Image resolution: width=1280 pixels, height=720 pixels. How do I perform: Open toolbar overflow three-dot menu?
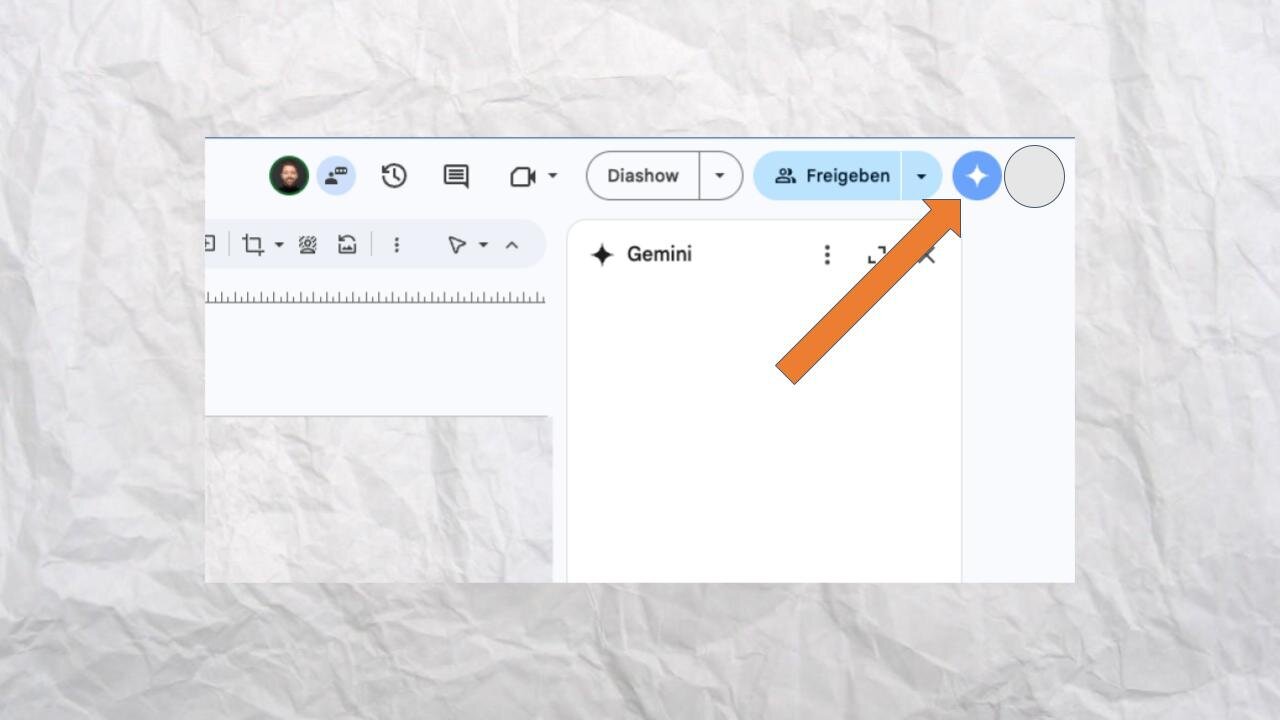pyautogui.click(x=396, y=245)
